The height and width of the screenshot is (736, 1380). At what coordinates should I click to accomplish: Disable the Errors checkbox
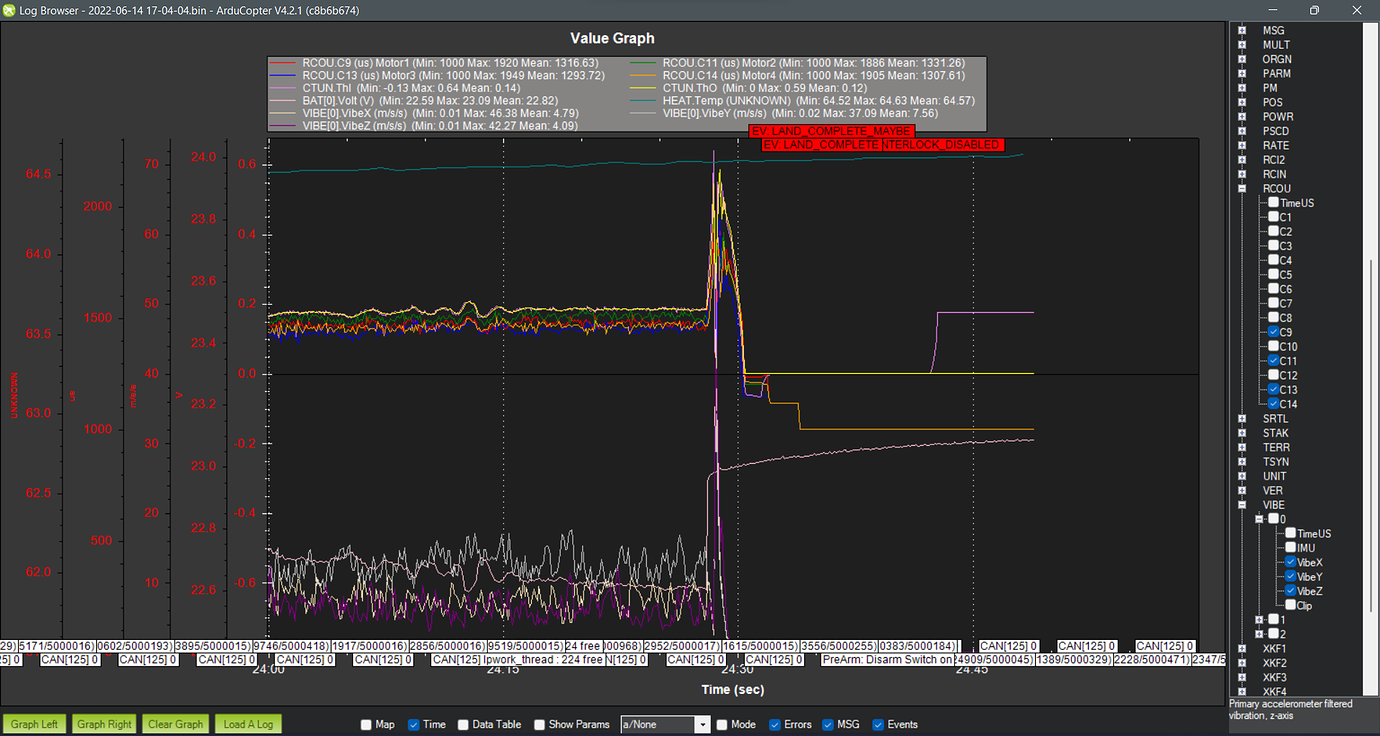[x=774, y=724]
